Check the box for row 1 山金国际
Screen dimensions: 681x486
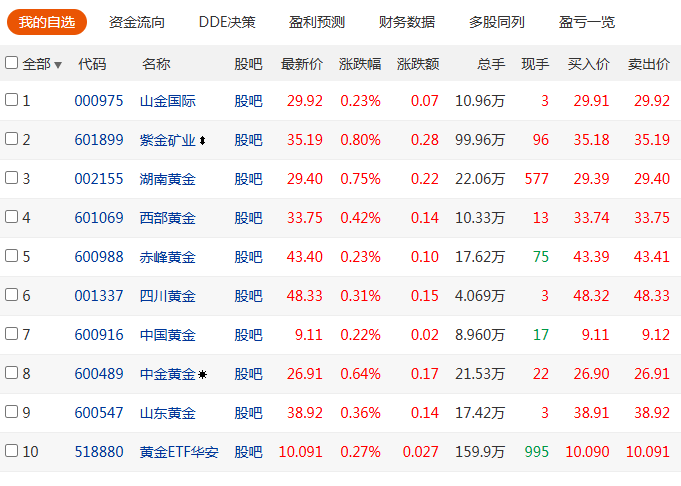click(x=11, y=99)
